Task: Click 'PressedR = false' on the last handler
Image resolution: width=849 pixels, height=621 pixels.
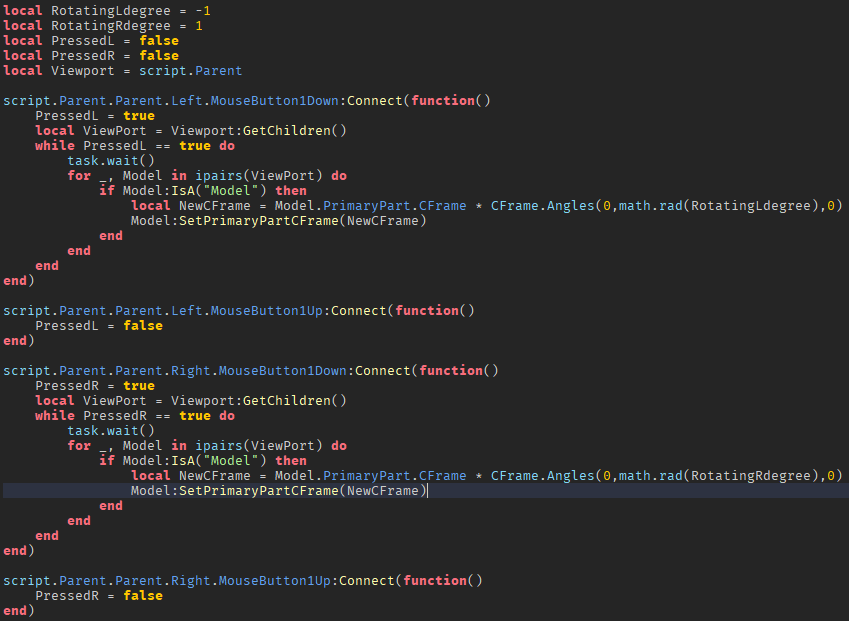Action: pyautogui.click(x=99, y=596)
